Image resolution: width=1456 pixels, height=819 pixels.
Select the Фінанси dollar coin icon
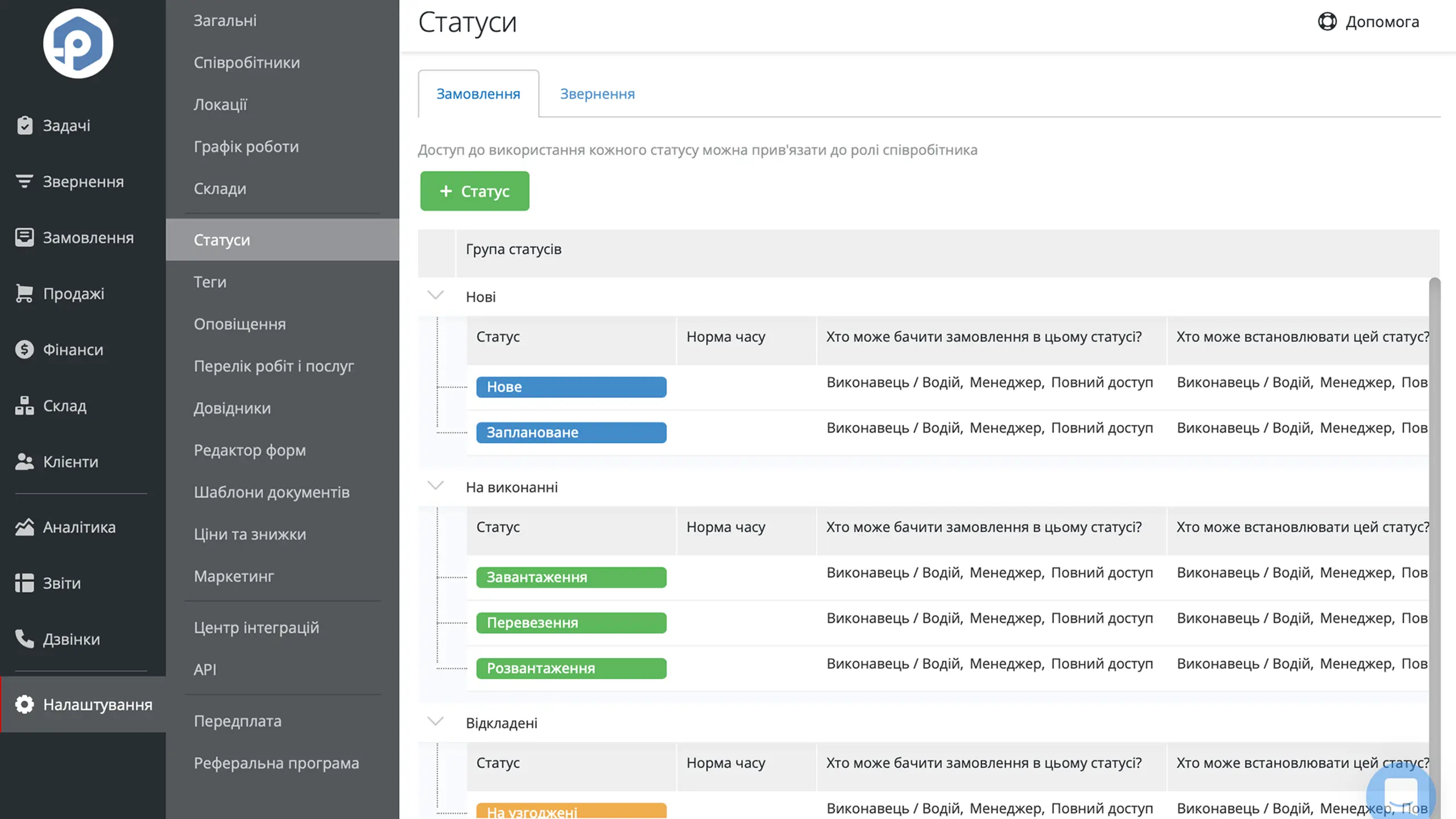pyautogui.click(x=24, y=349)
